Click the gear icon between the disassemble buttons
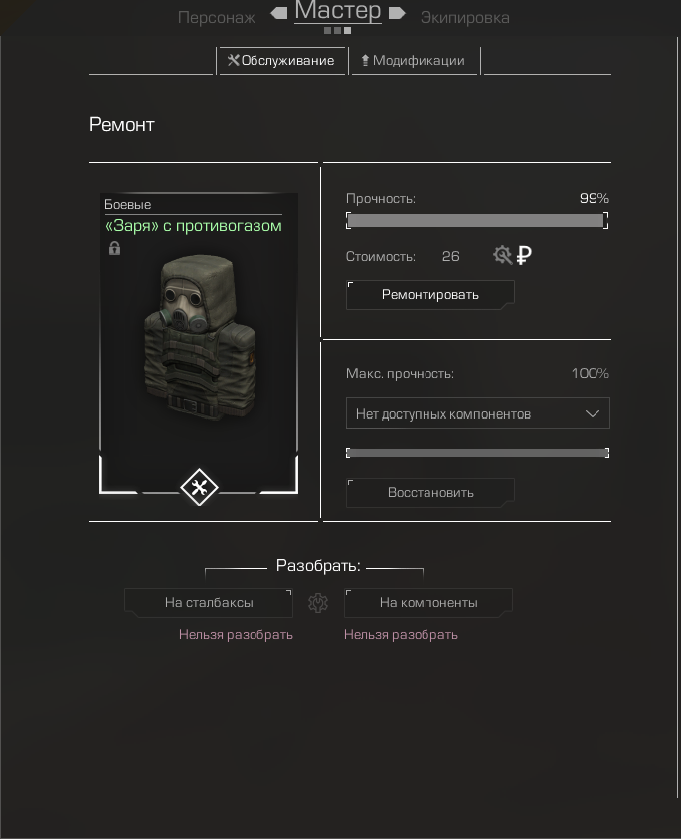 (x=318, y=603)
